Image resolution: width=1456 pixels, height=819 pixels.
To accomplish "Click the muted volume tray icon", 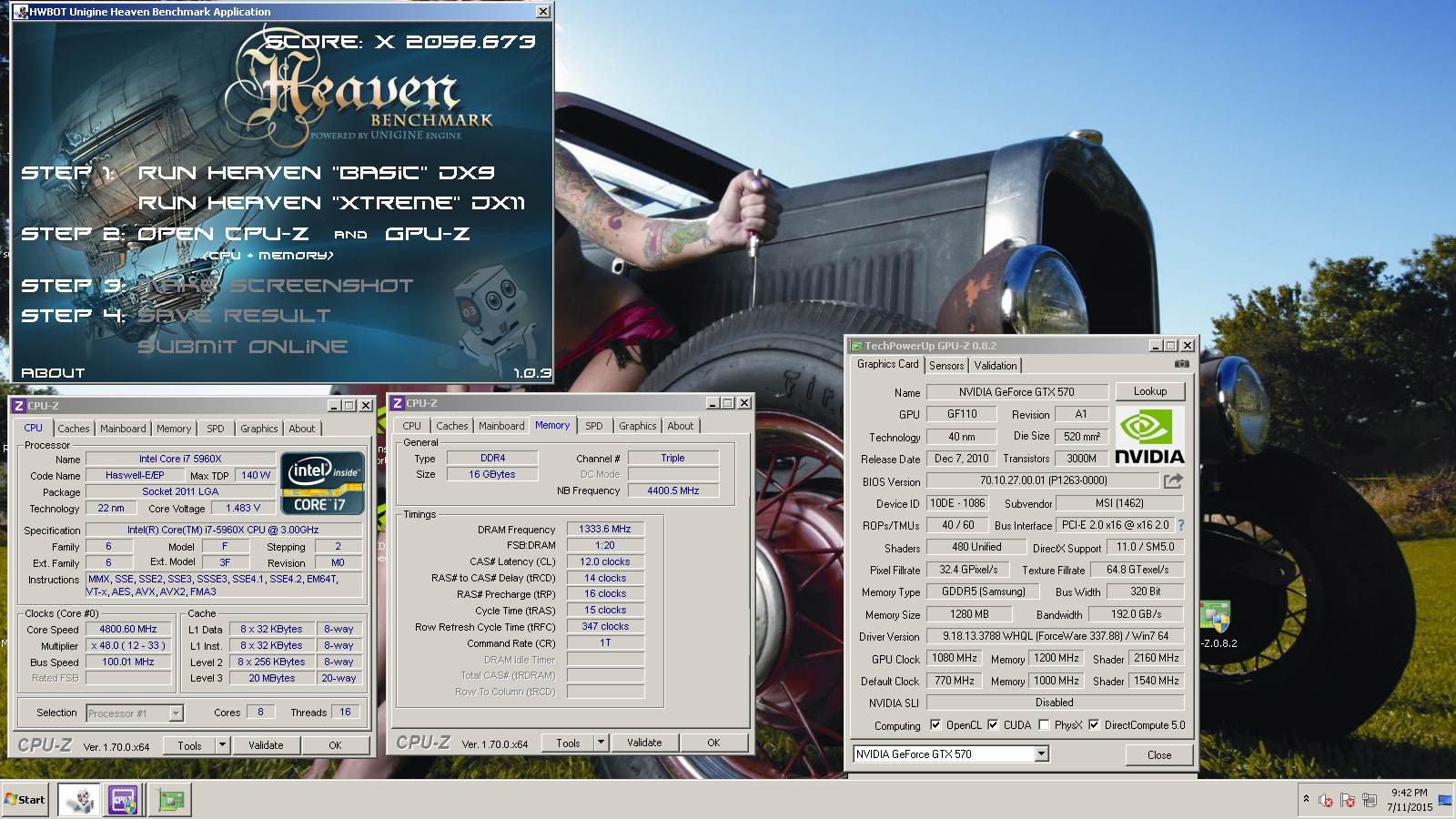I will [1326, 801].
